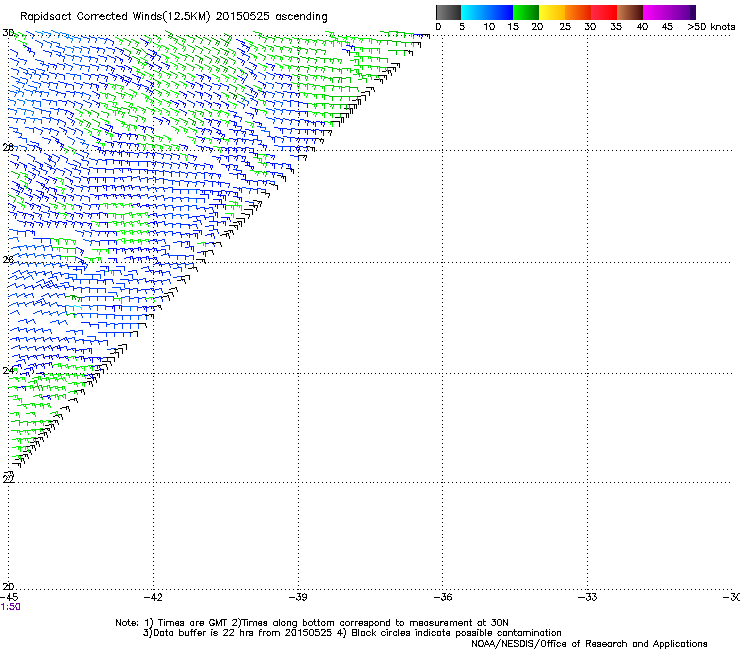The width and height of the screenshot is (740, 650).
Task: Click the blue 10-15 knots legend swatch
Action: click(x=500, y=12)
